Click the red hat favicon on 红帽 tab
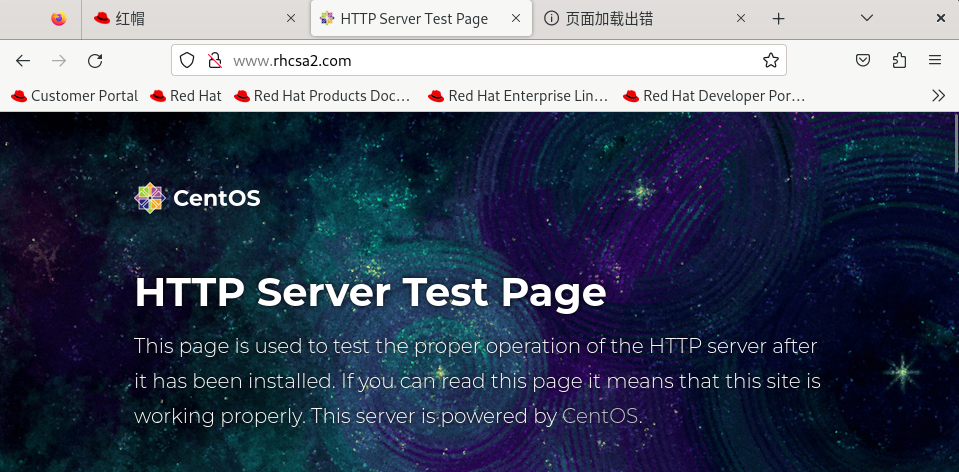The height and width of the screenshot is (472, 959). [102, 19]
